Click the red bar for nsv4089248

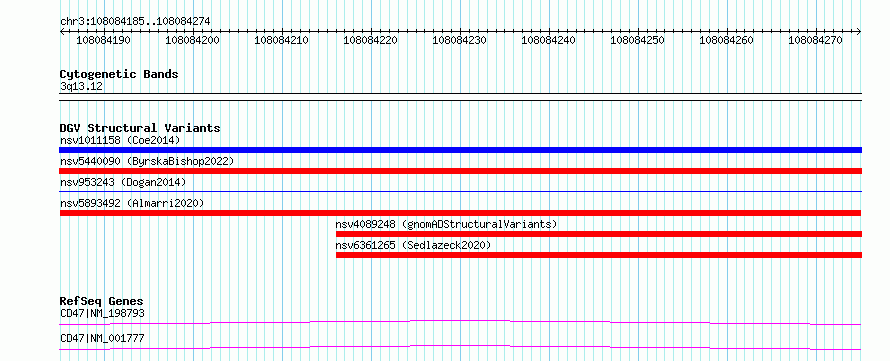pyautogui.click(x=599, y=234)
